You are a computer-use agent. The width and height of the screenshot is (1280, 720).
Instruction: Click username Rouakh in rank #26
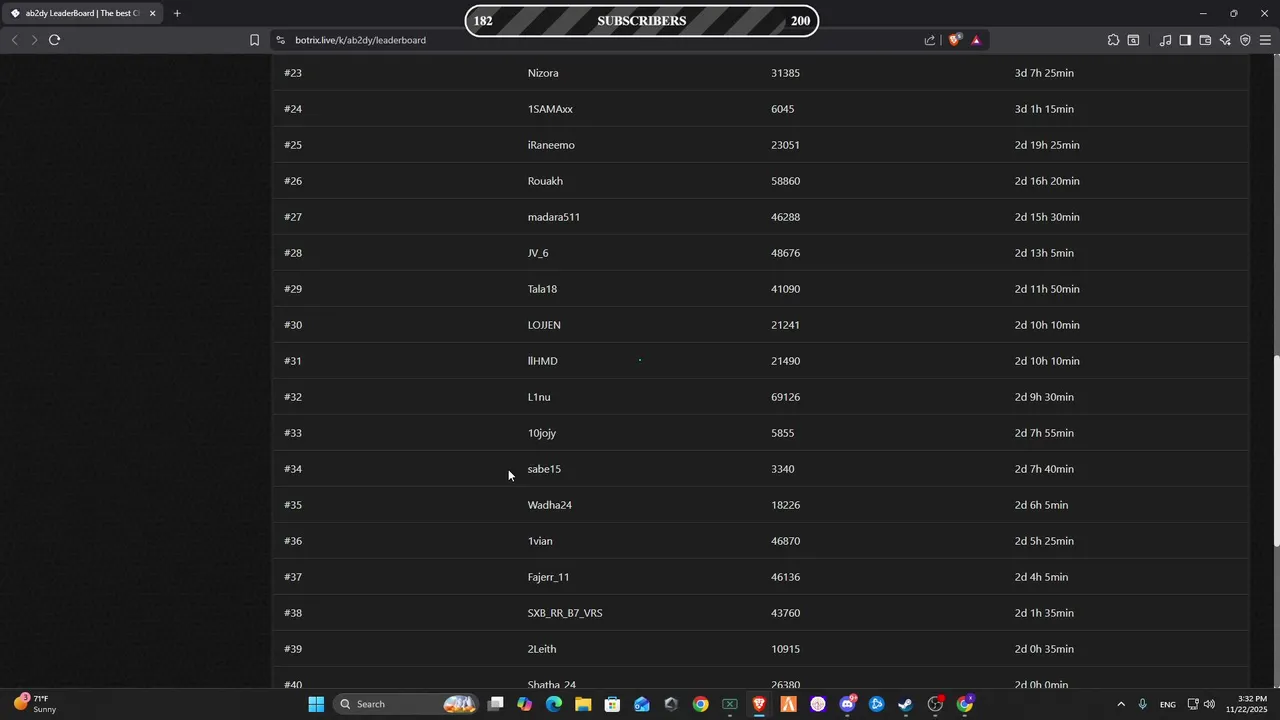pos(545,181)
